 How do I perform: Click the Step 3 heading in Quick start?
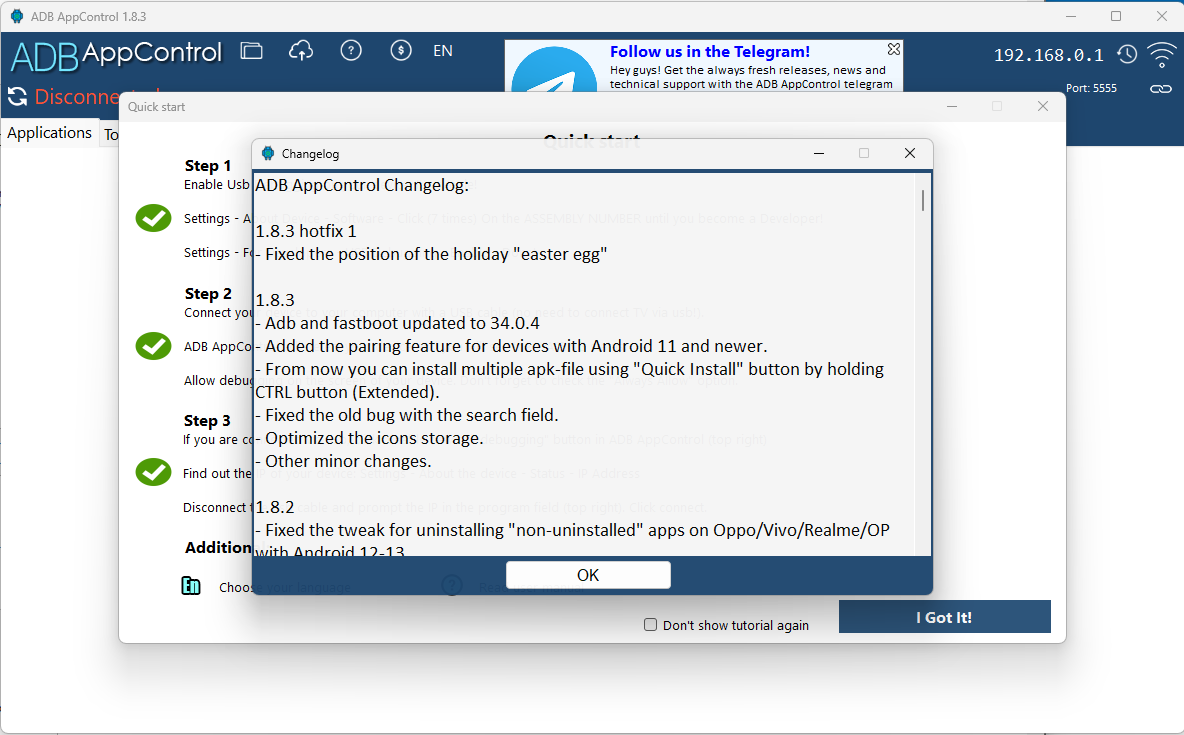click(208, 421)
